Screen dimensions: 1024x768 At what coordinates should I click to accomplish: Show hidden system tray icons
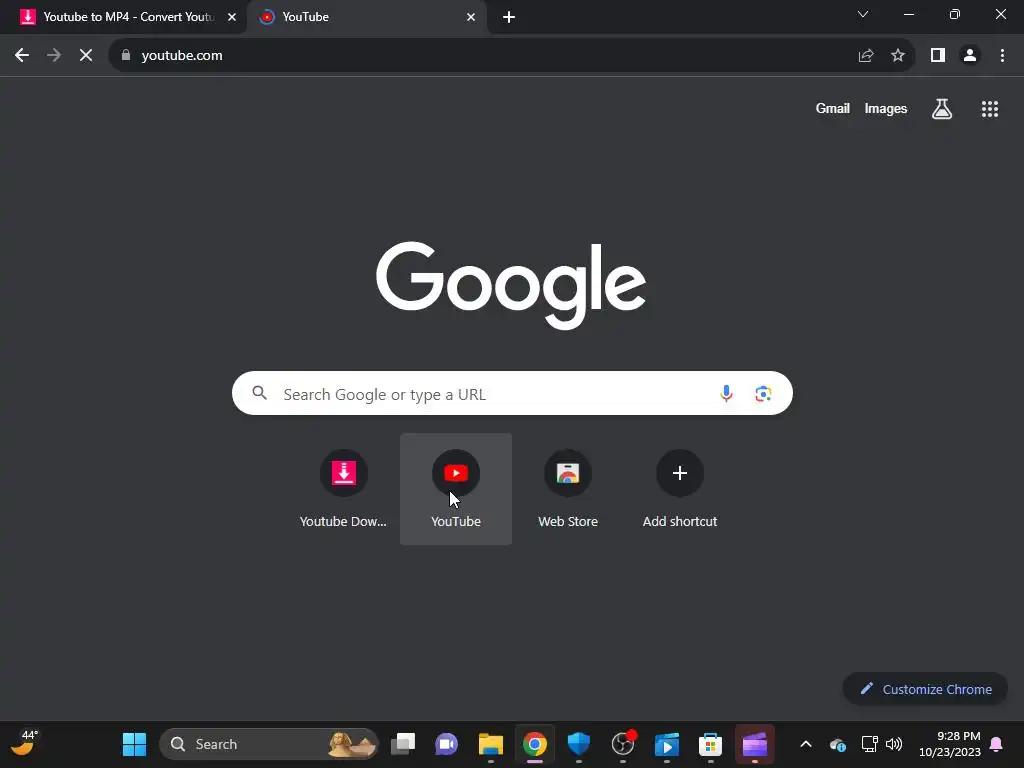pos(806,744)
